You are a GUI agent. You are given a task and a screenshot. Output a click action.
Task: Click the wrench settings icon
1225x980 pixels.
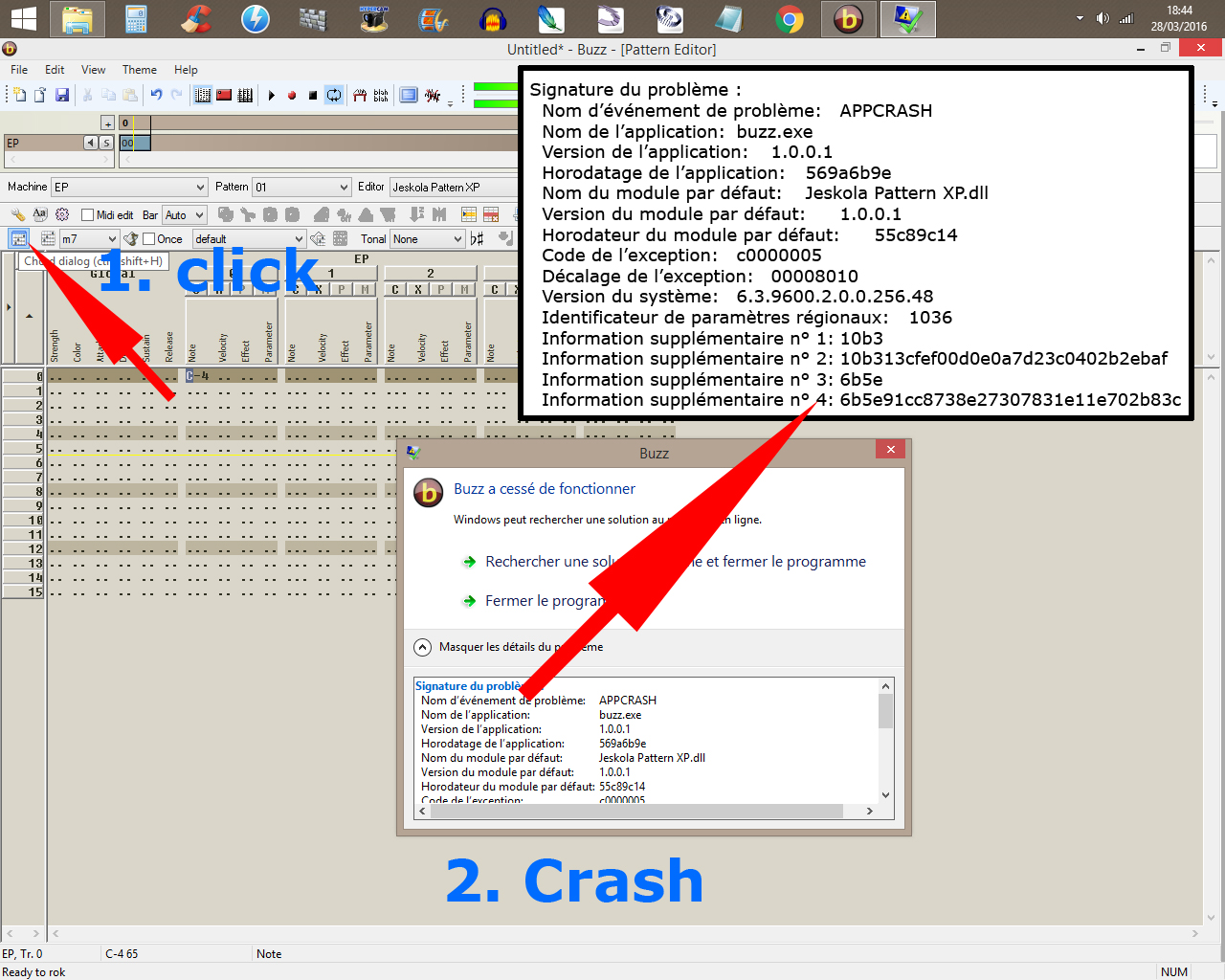(18, 214)
